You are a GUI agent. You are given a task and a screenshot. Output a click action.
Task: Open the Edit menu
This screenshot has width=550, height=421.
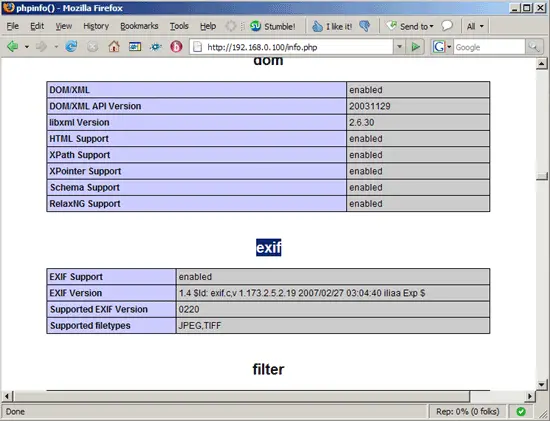pyautogui.click(x=37, y=26)
